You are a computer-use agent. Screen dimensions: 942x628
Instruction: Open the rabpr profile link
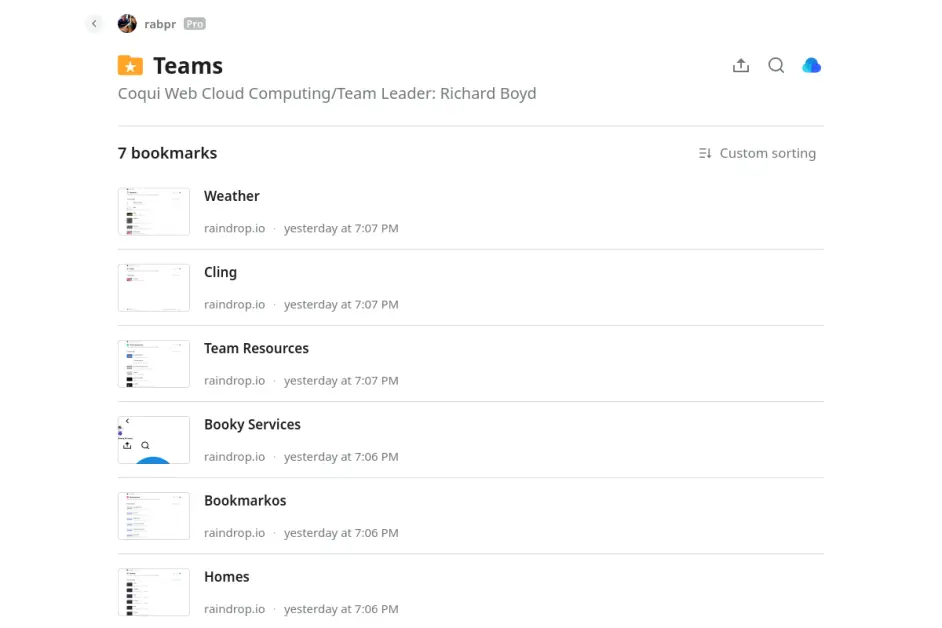point(160,24)
